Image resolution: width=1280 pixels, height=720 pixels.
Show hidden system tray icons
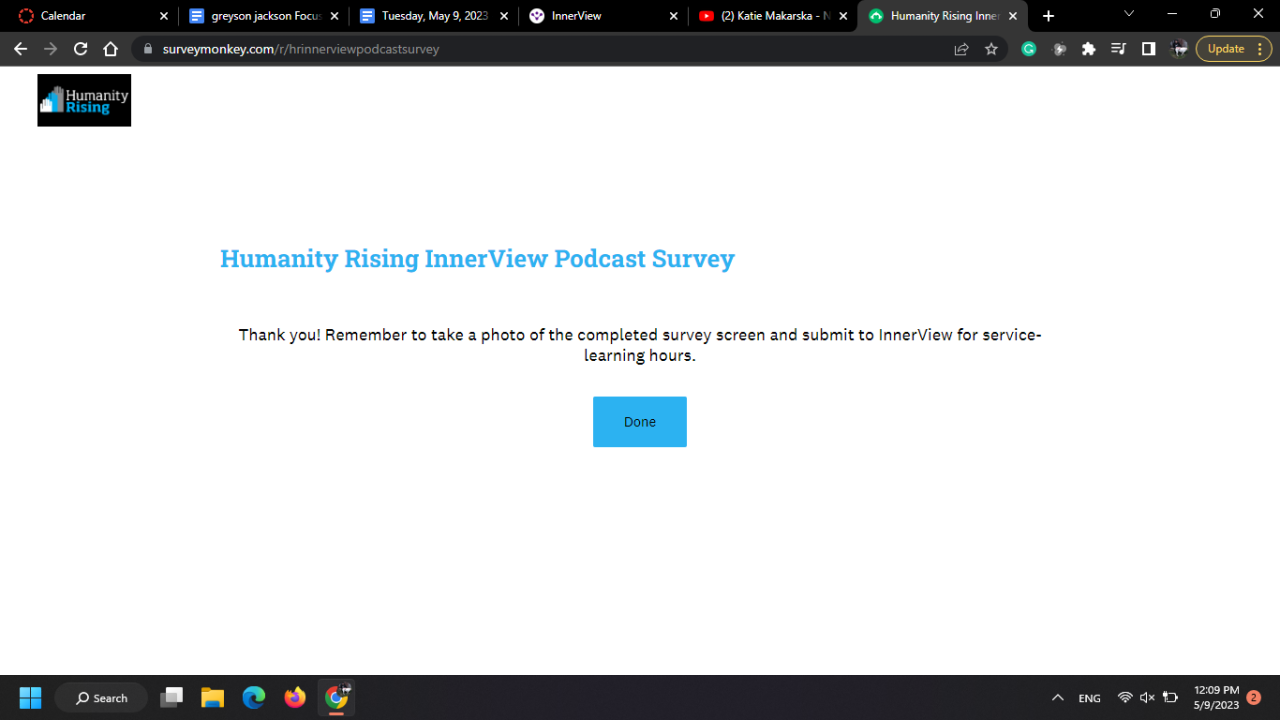[1057, 698]
